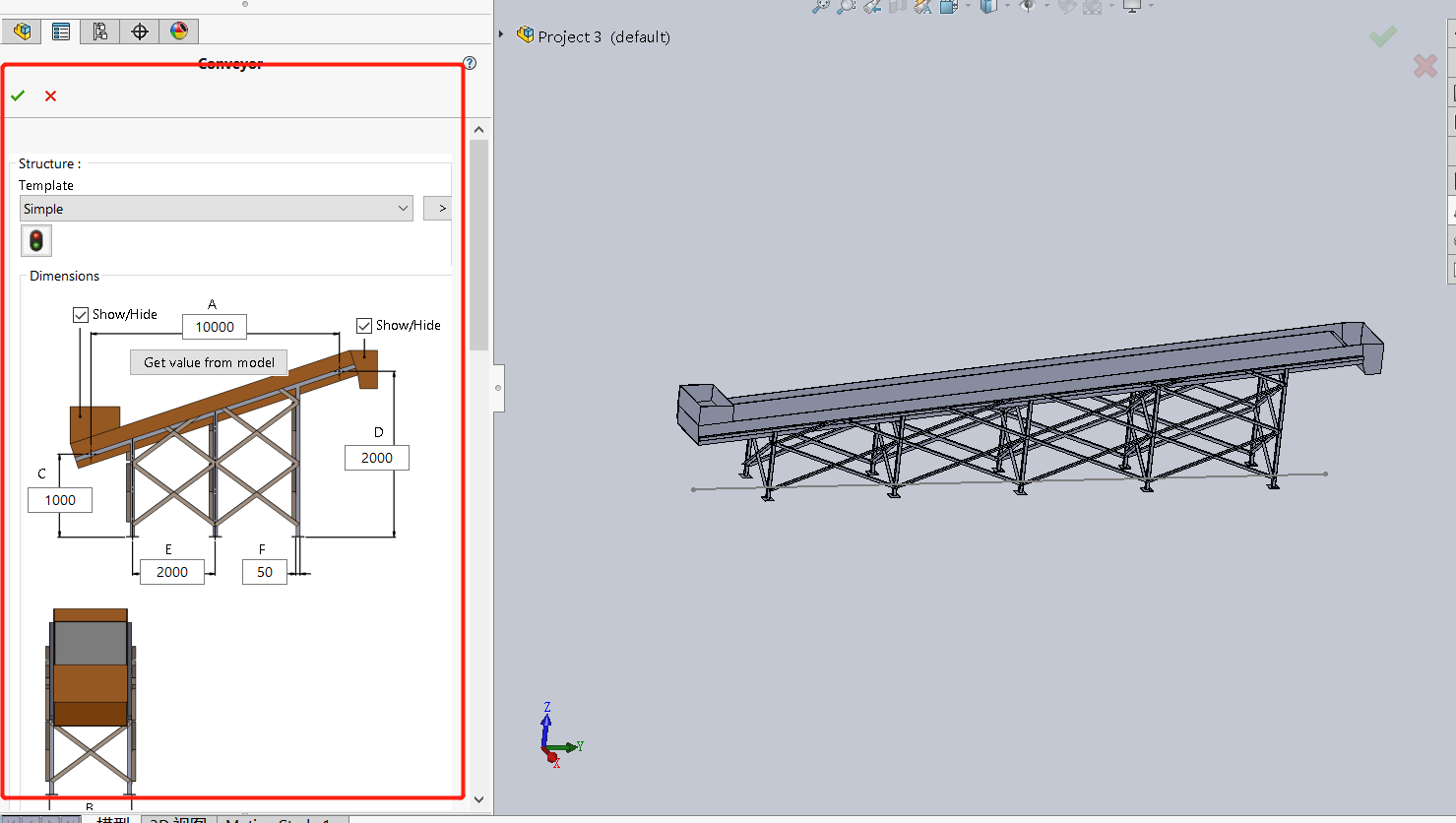Click the Section View icon
The width and height of the screenshot is (1456, 823).
point(897,6)
